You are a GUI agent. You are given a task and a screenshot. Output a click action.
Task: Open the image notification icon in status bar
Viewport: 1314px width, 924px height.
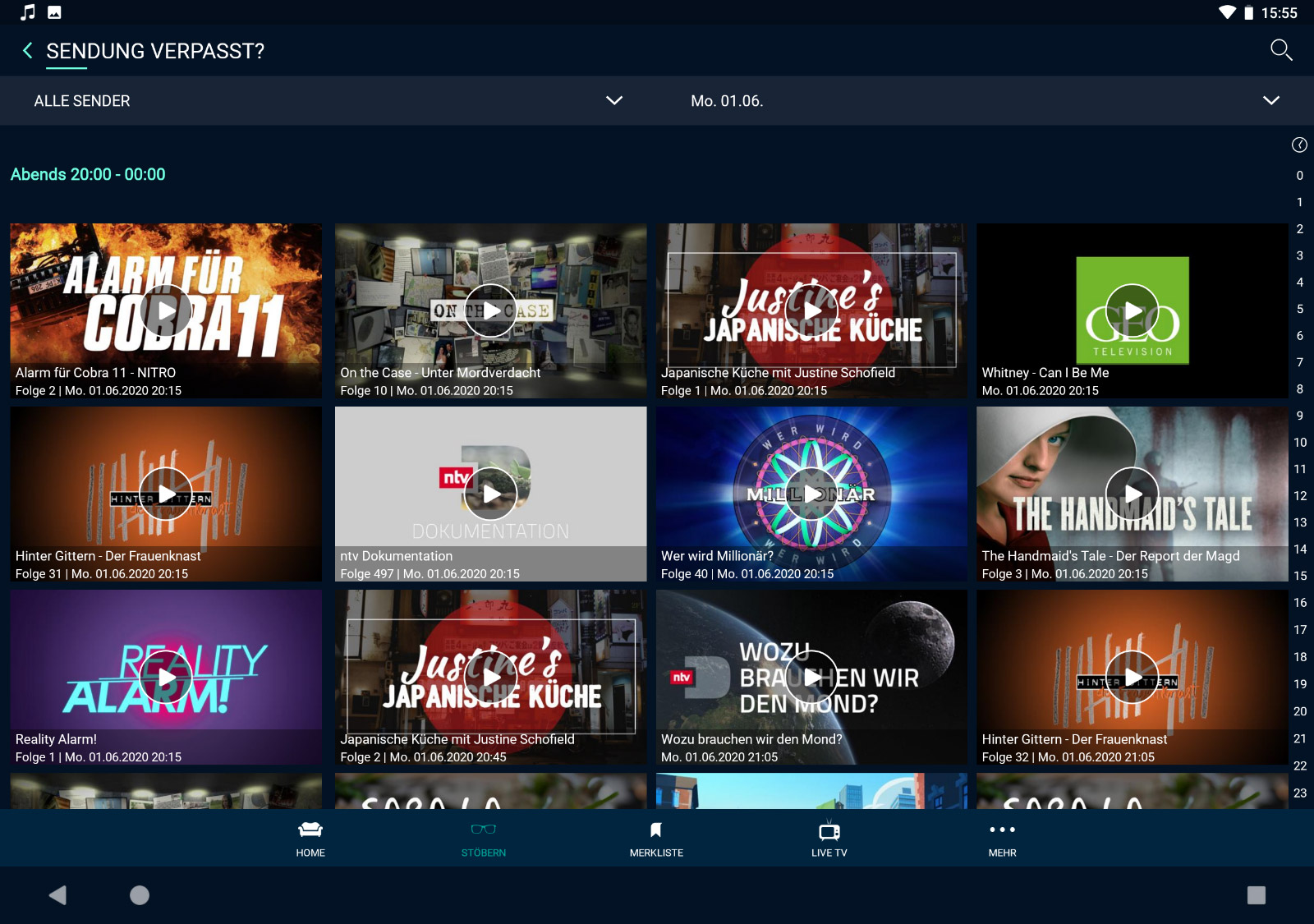tap(54, 12)
